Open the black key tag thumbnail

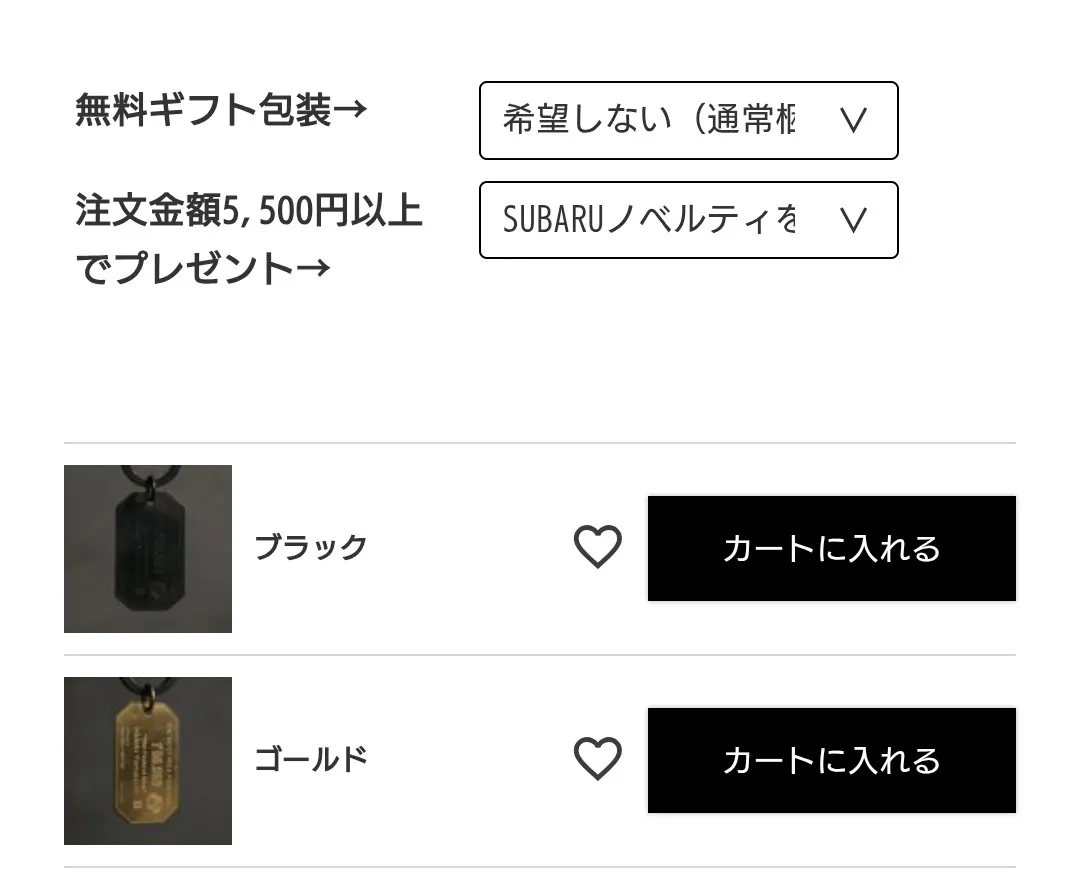pos(148,548)
